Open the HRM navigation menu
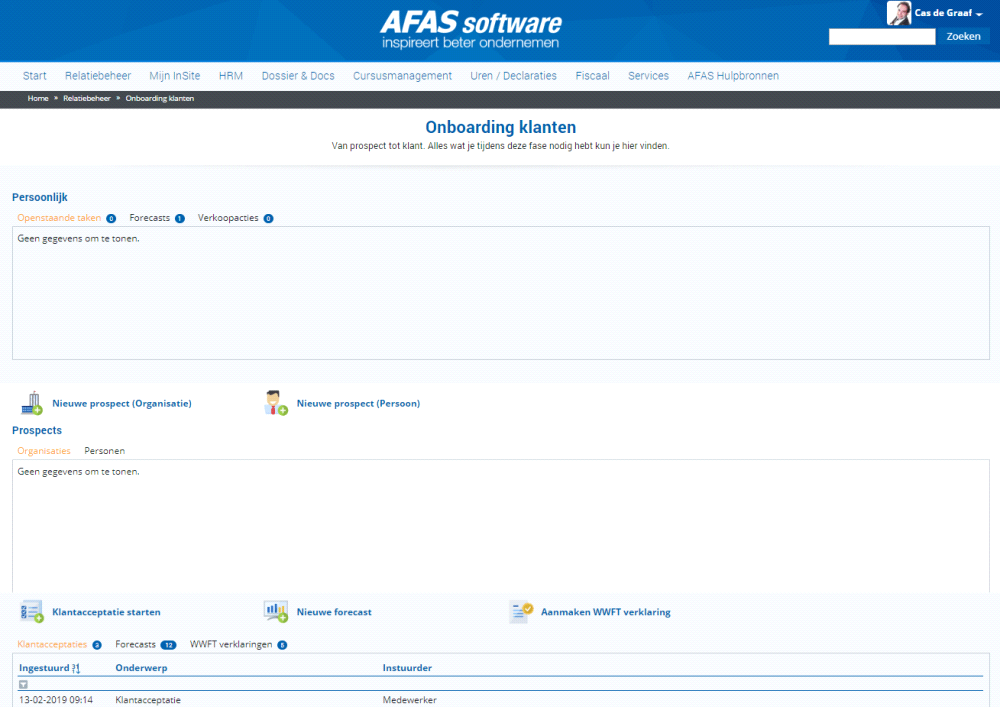 pyautogui.click(x=231, y=75)
